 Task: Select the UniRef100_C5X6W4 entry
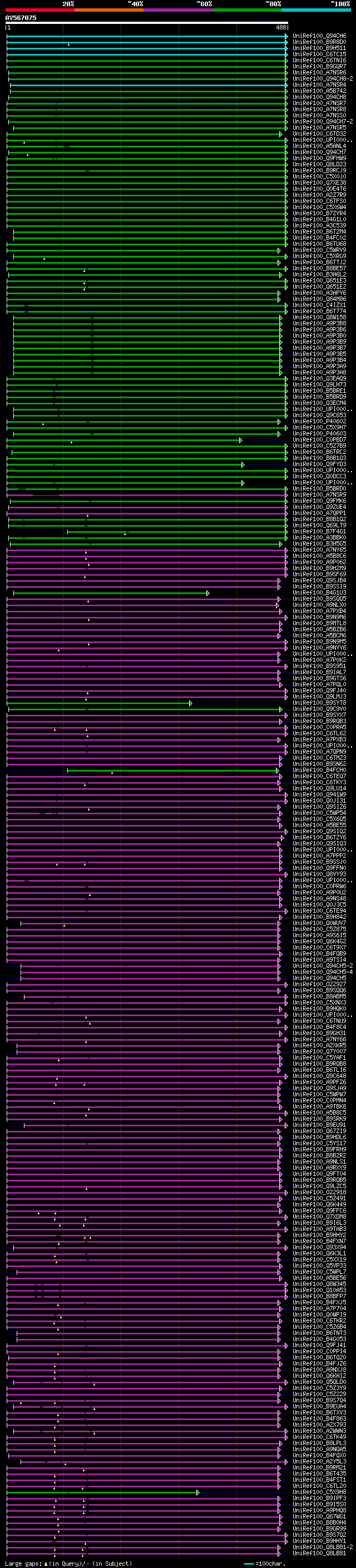click(319, 207)
